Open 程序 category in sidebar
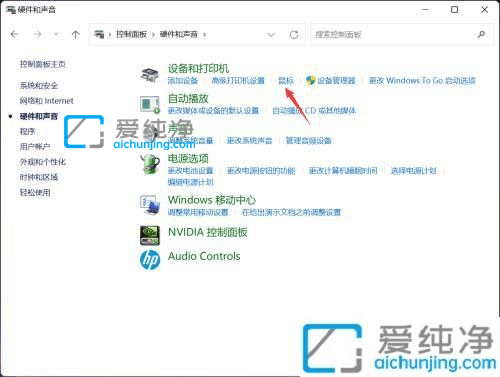 click(27, 132)
